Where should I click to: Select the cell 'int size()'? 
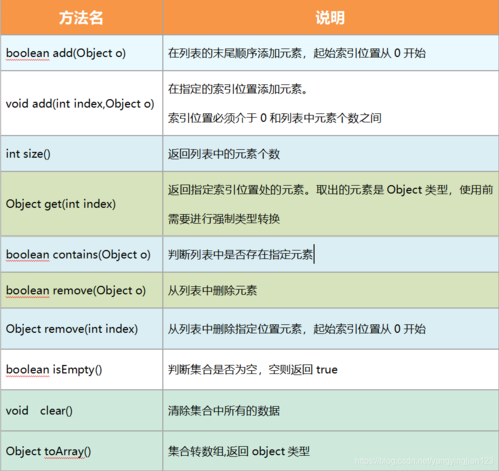82,154
